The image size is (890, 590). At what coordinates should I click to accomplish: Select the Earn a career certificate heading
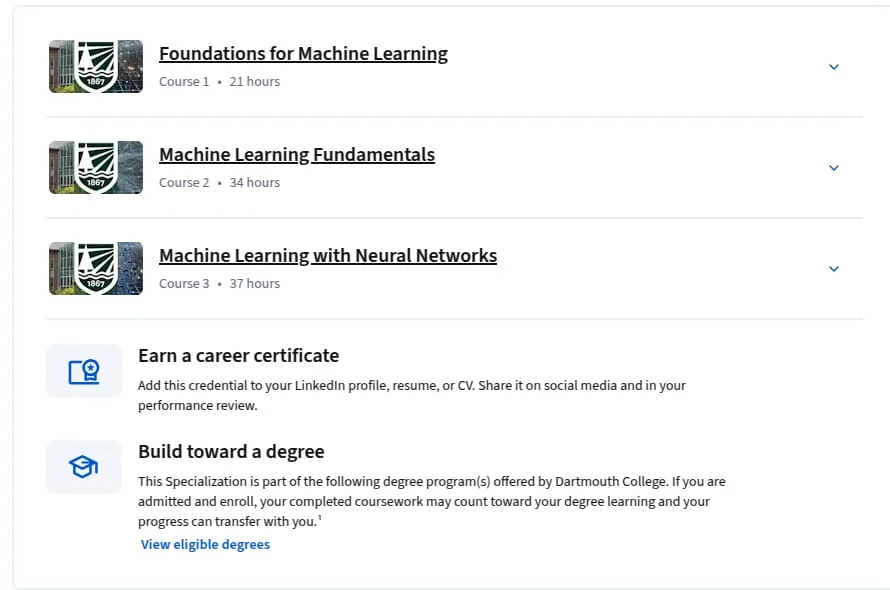click(x=238, y=355)
